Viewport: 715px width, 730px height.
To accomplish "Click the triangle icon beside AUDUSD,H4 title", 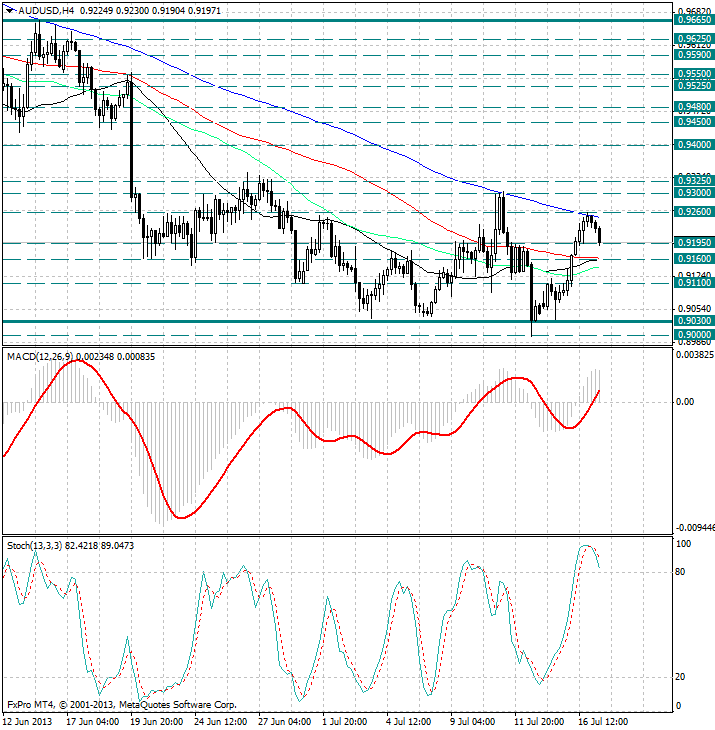I will coord(8,10).
